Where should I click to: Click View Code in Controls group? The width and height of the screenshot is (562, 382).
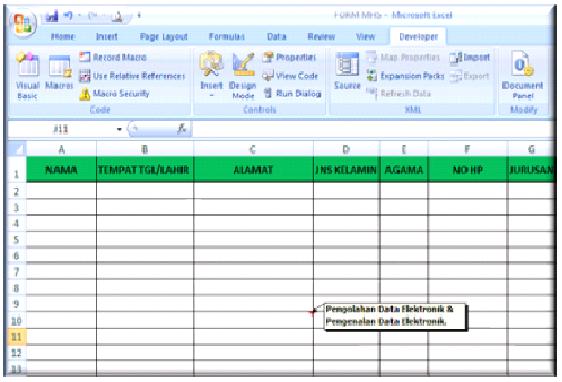click(x=290, y=76)
